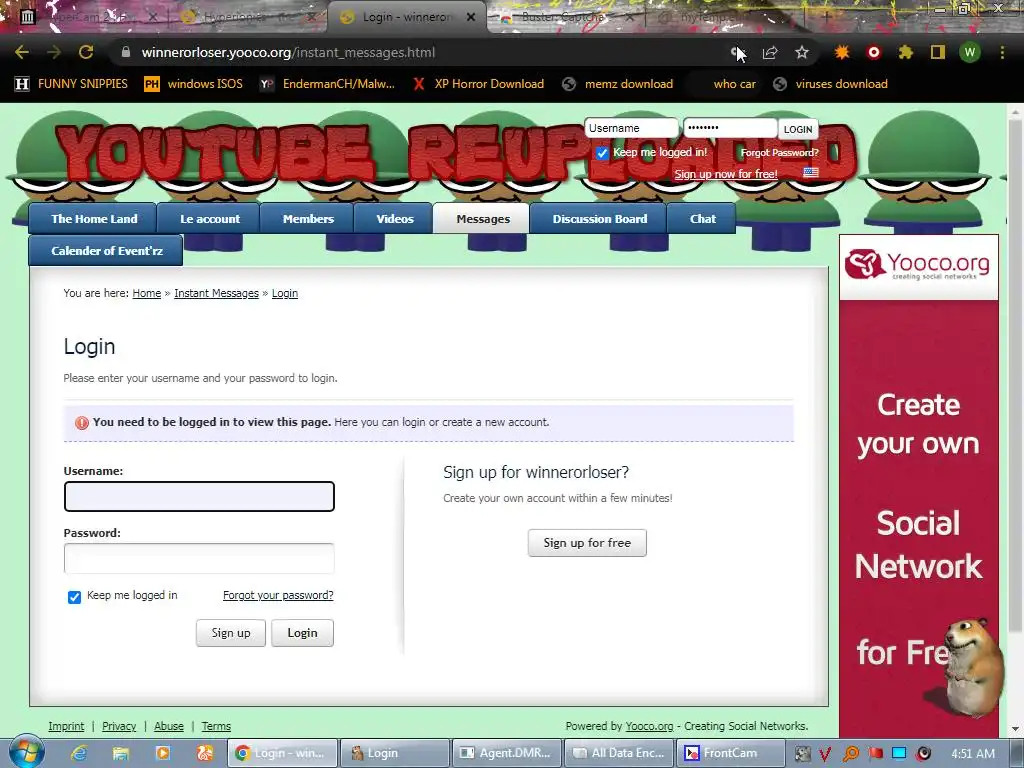Go back with the browser back arrow
The image size is (1024, 768).
click(22, 52)
